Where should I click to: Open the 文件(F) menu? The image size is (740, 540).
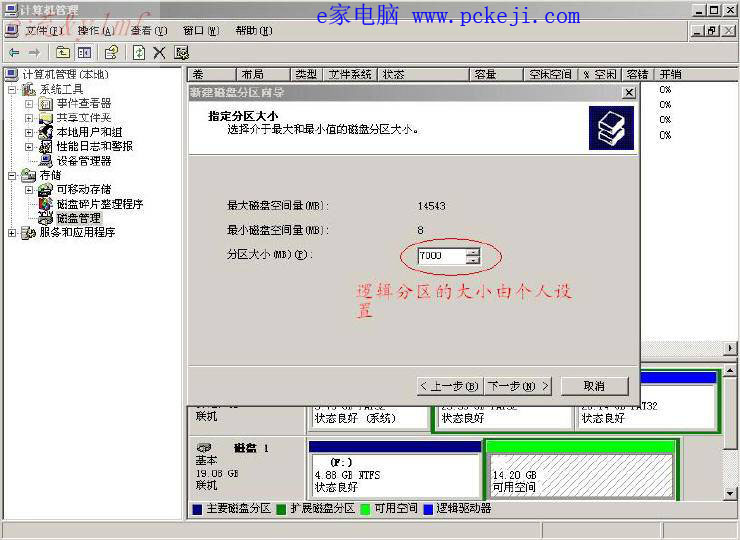coord(44,31)
